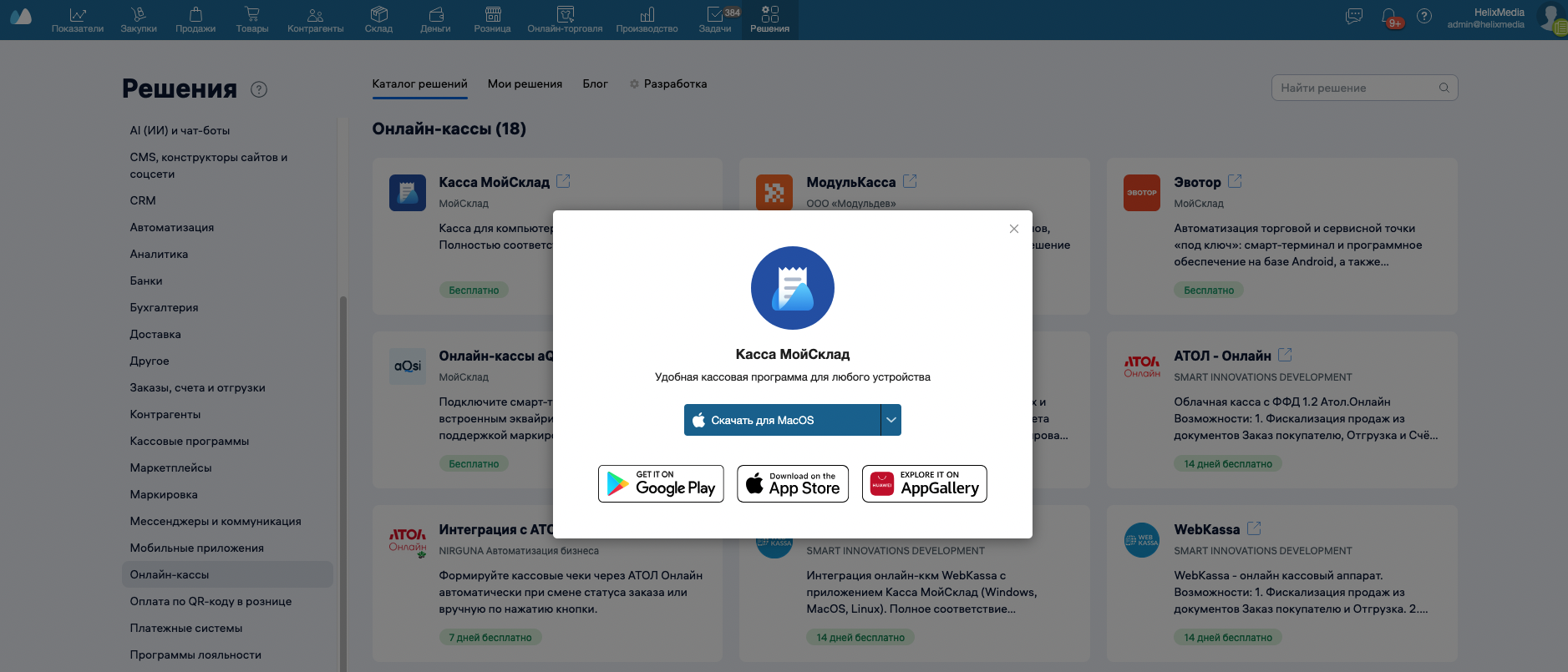Get the app on Google Play

click(x=661, y=484)
